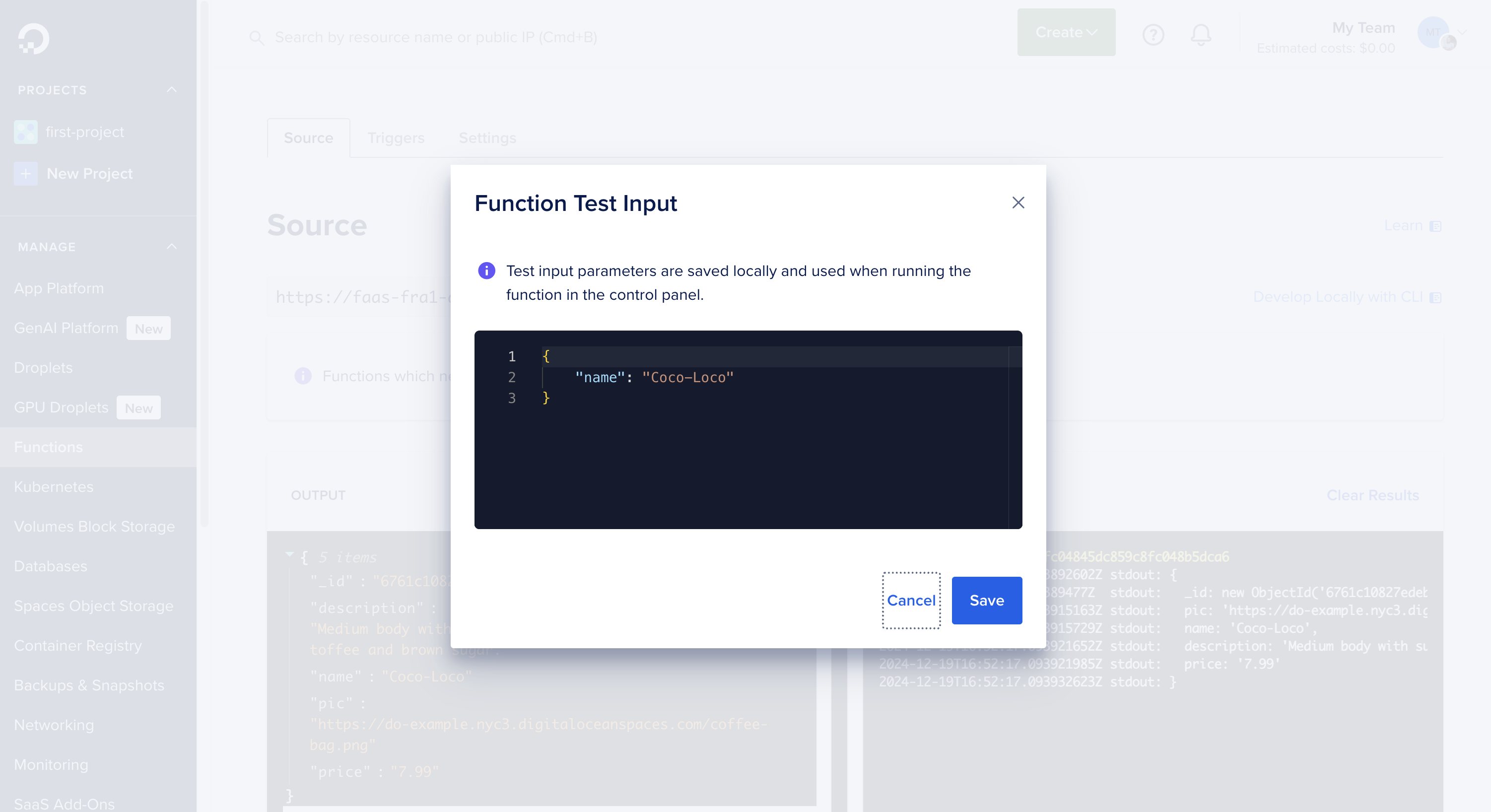1491x812 pixels.
Task: Select the Triggers tab
Action: [x=395, y=138]
